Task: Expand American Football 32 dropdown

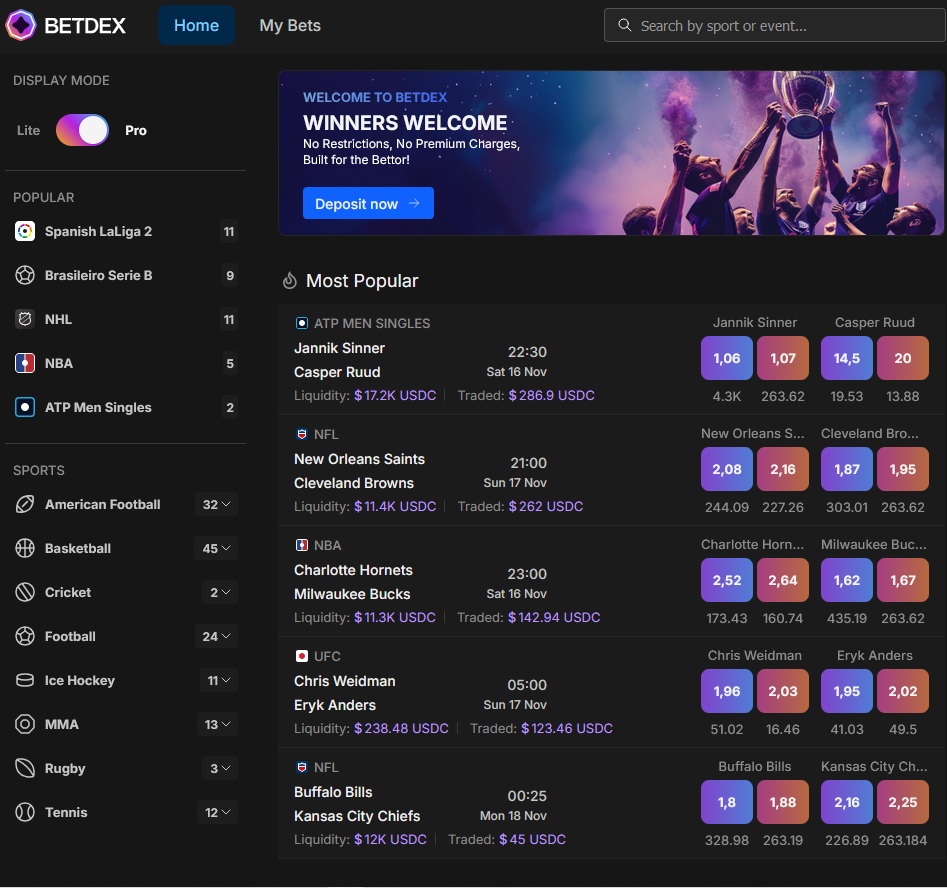Action: tap(216, 504)
